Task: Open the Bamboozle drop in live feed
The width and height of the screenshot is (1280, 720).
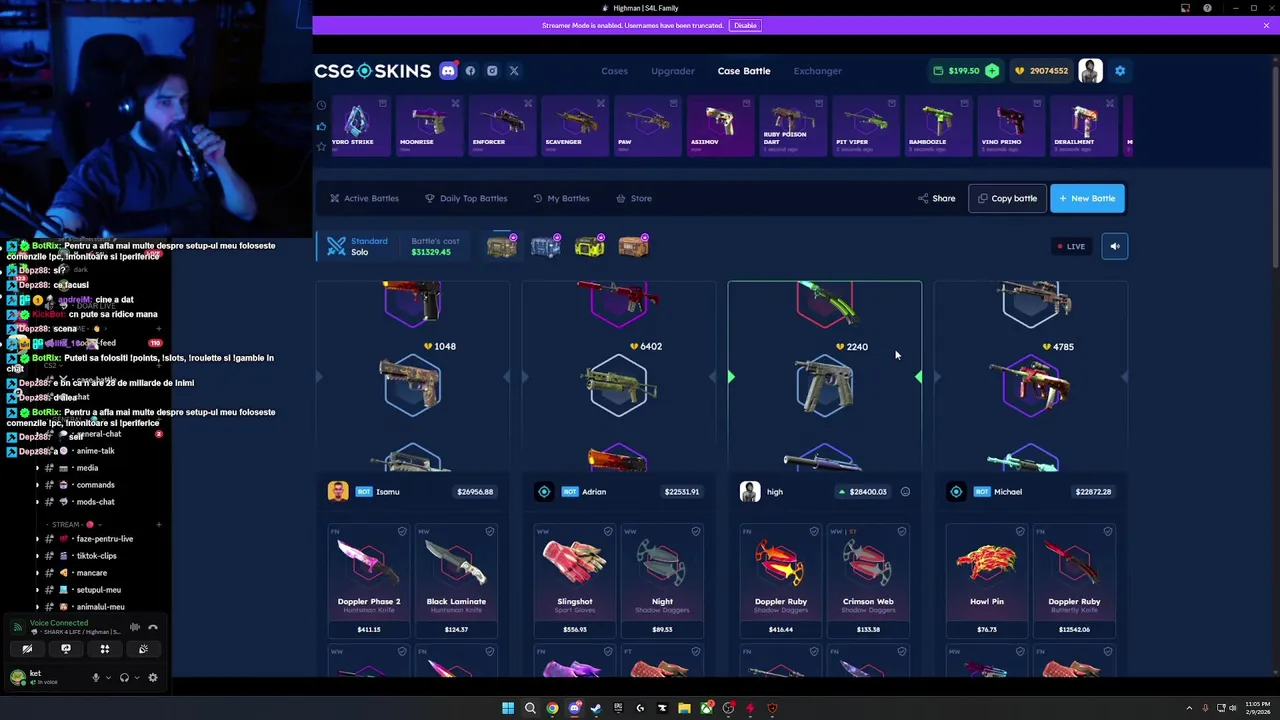Action: [937, 125]
